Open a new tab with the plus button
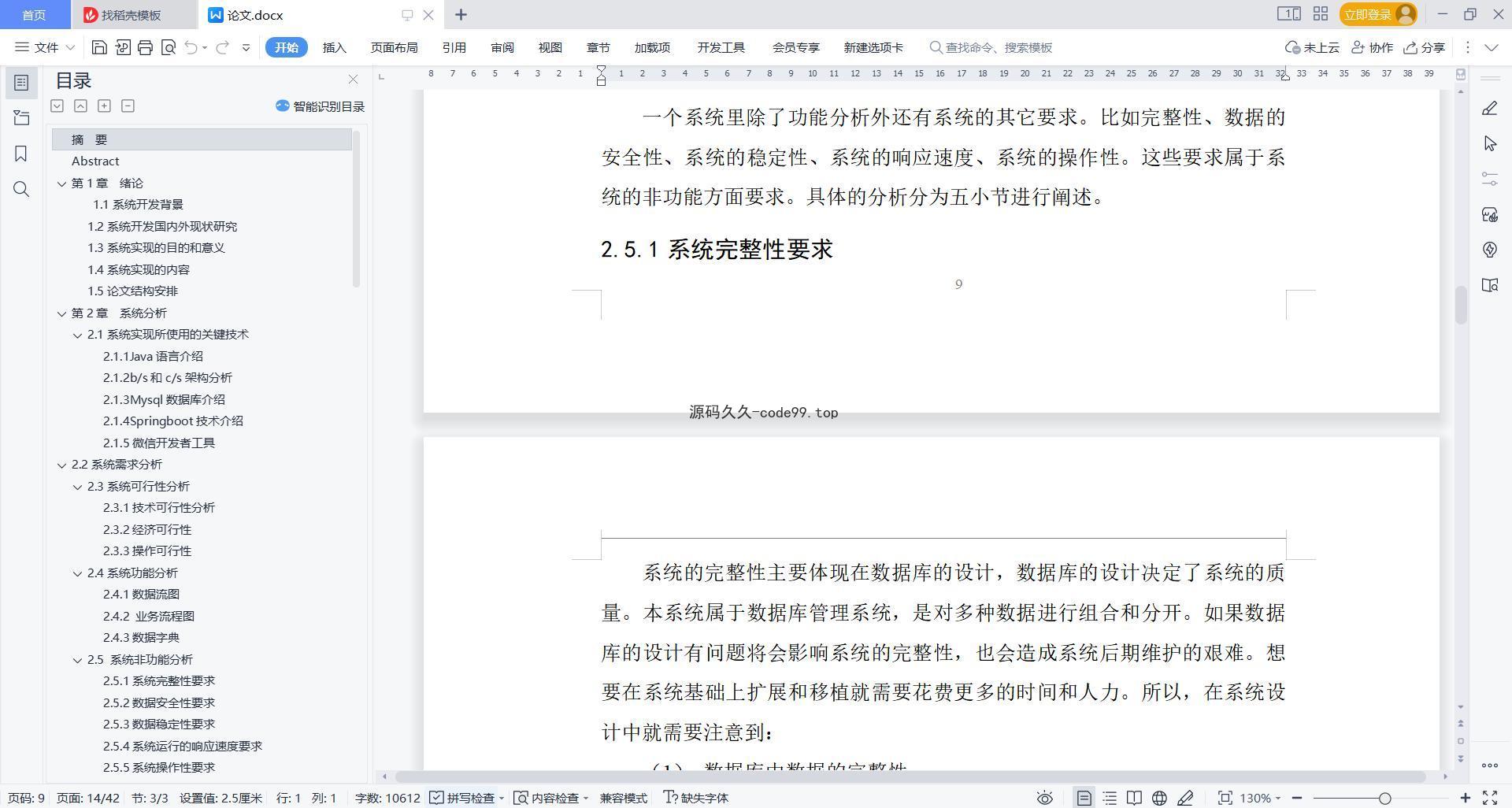Image resolution: width=1512 pixels, height=808 pixels. 461,14
